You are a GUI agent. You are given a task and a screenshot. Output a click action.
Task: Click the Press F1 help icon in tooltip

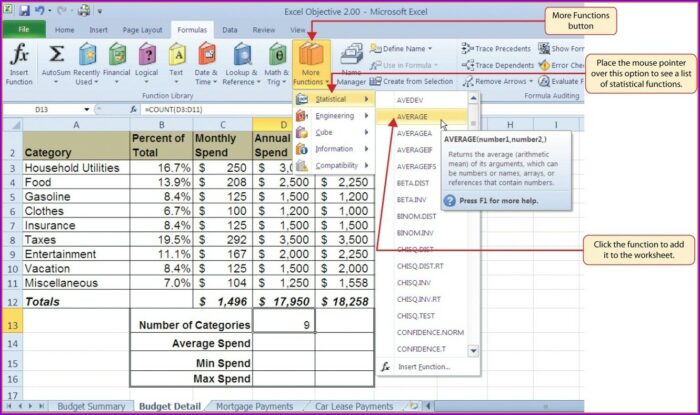click(450, 201)
